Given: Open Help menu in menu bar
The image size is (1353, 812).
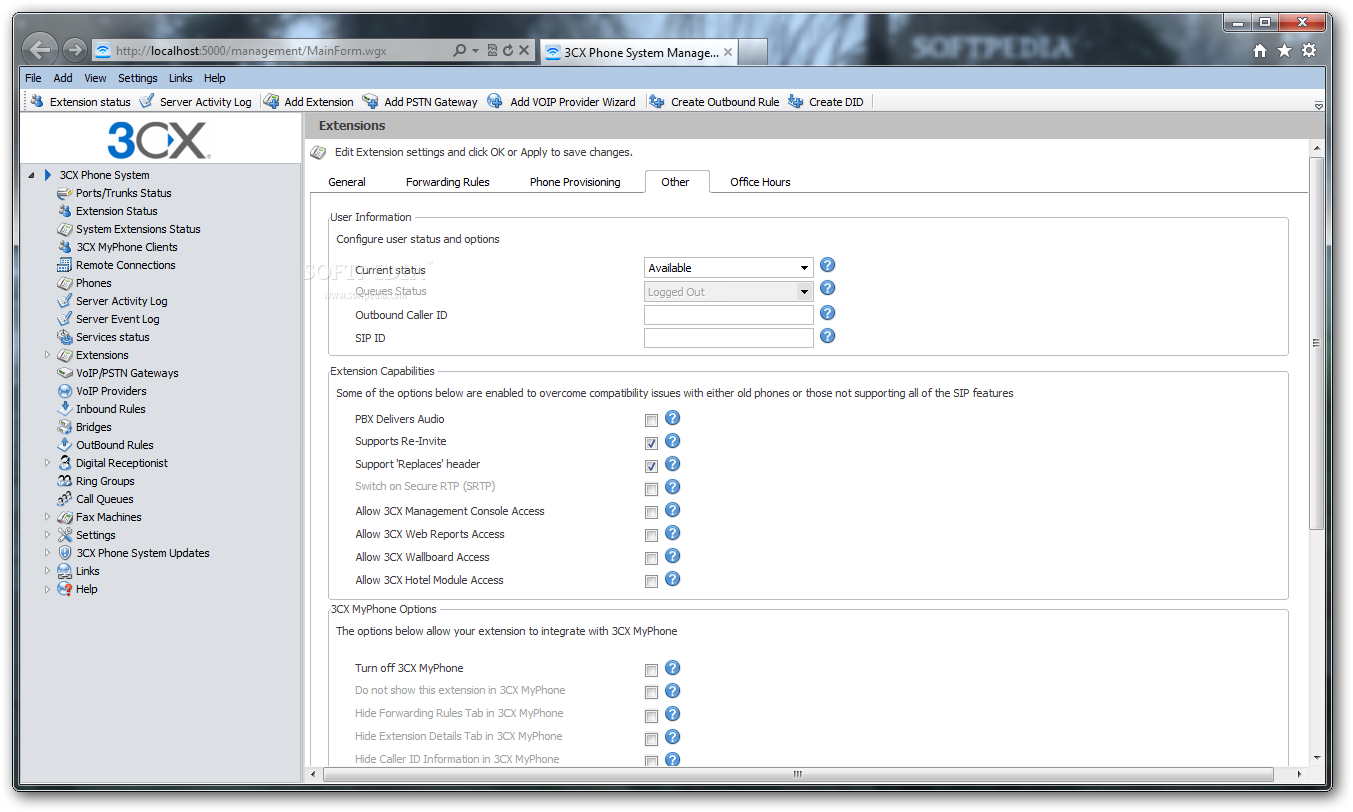Looking at the screenshot, I should coord(215,78).
